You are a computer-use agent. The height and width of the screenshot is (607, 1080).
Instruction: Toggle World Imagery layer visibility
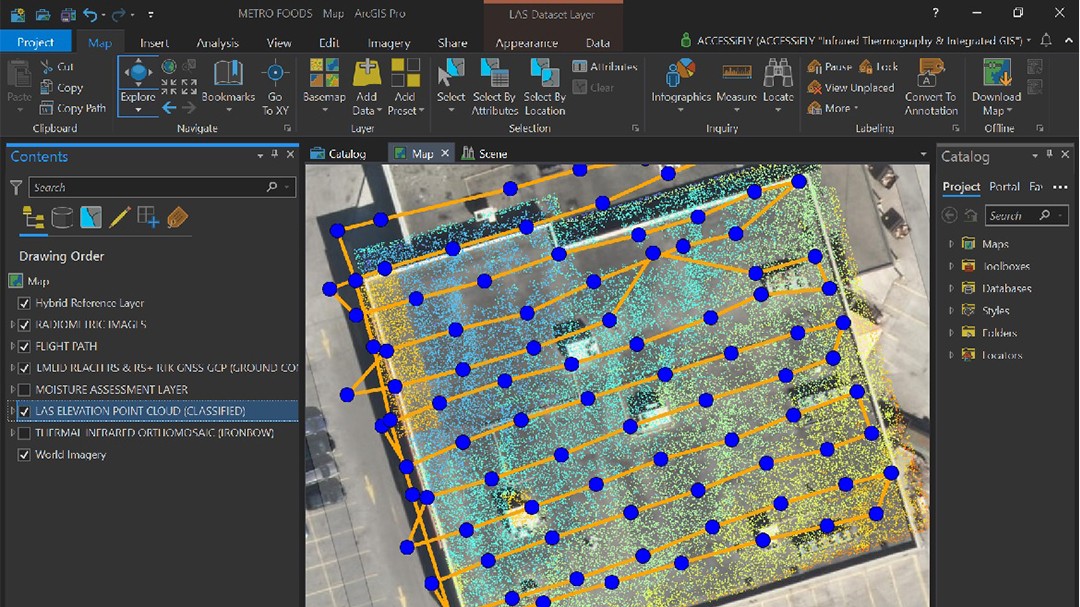25,454
